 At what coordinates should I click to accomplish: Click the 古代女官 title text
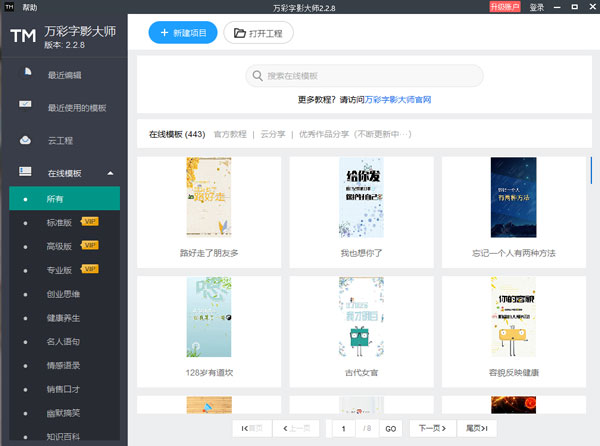[x=361, y=372]
